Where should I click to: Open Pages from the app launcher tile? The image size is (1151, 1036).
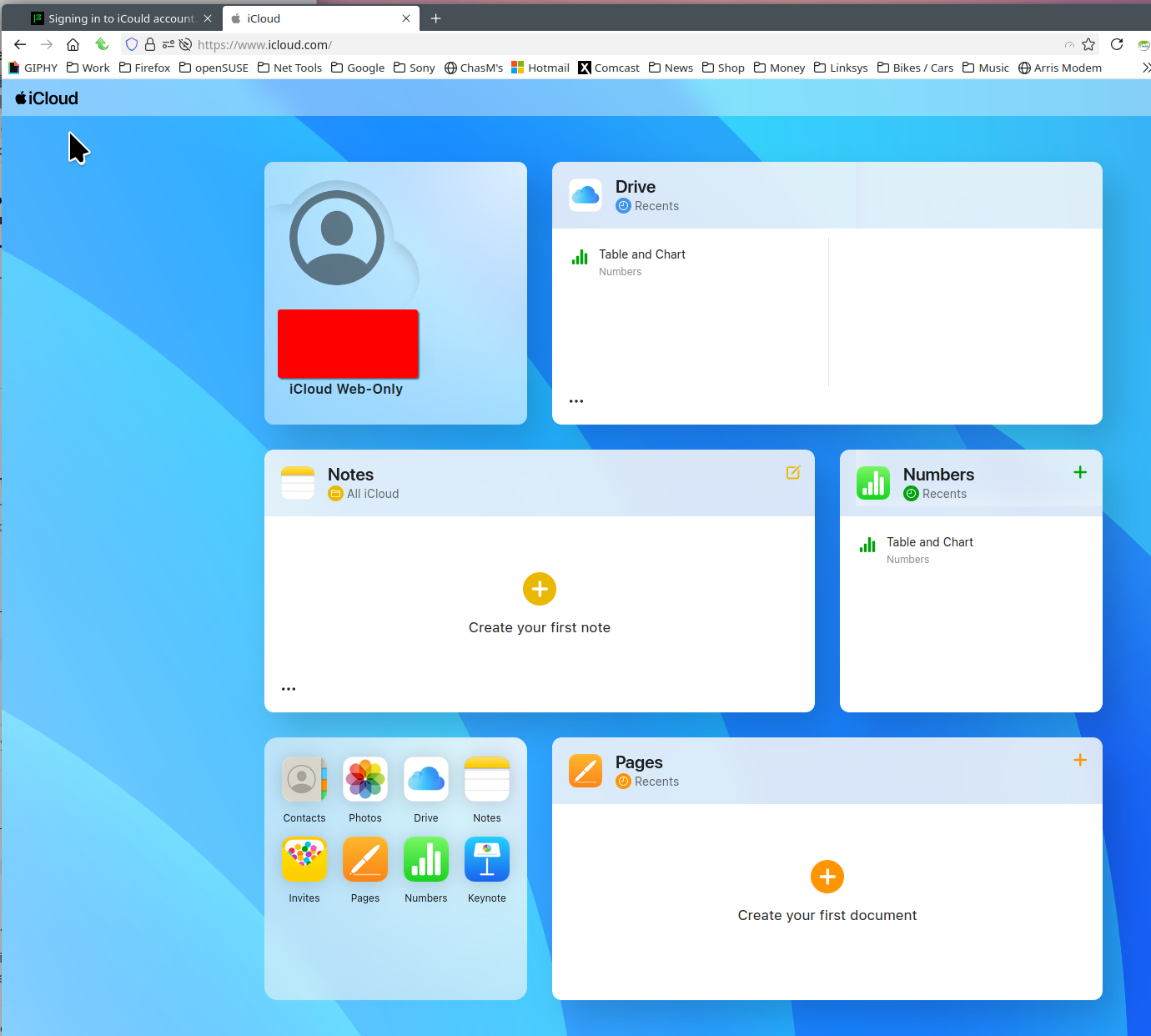365,859
